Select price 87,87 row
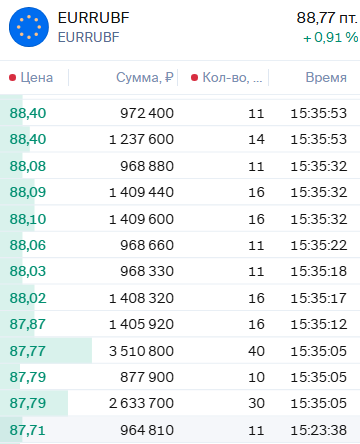The width and height of the screenshot is (360, 444). (180, 324)
